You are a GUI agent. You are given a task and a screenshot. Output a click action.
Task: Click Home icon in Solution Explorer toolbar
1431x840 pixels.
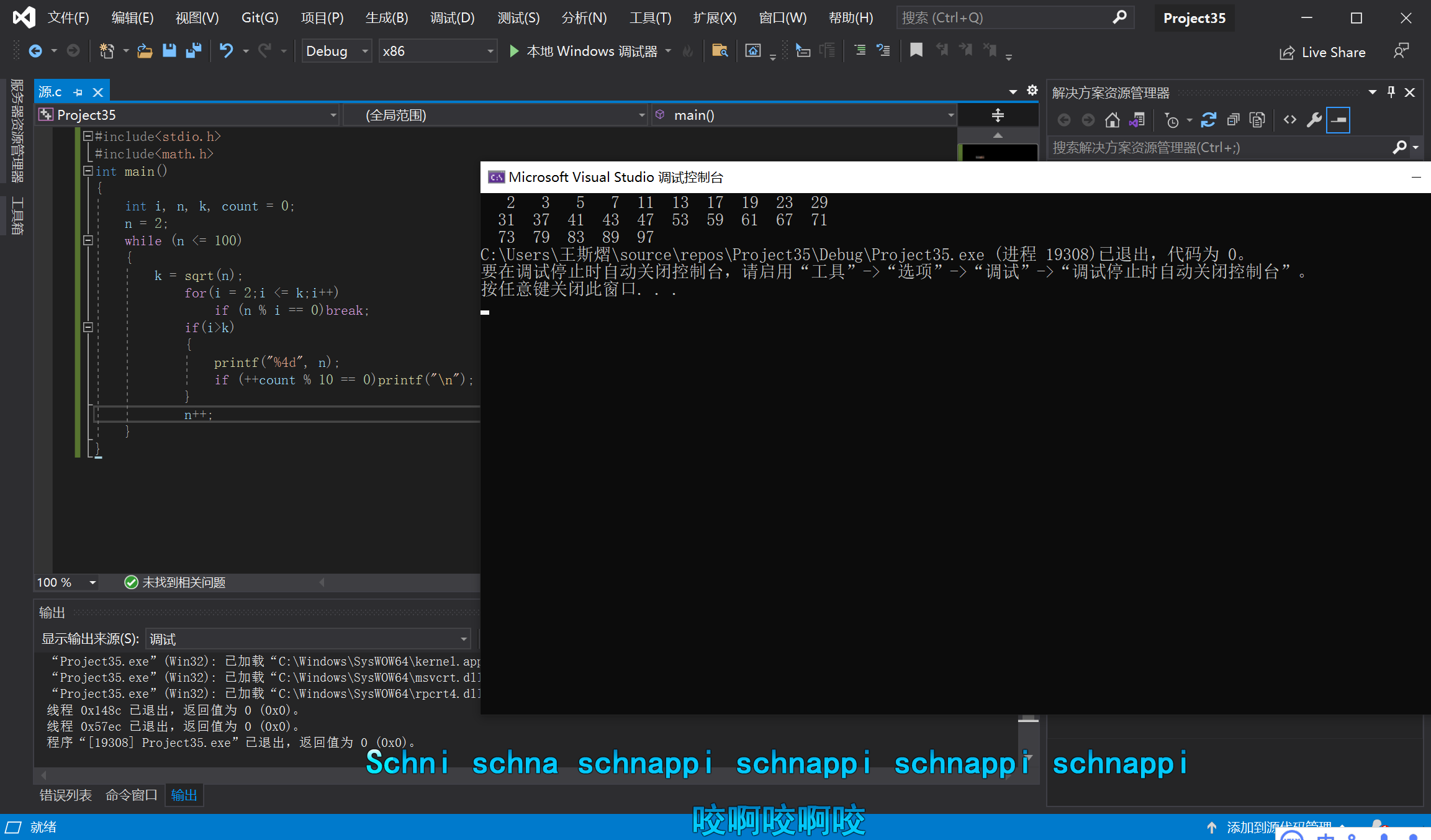1112,120
